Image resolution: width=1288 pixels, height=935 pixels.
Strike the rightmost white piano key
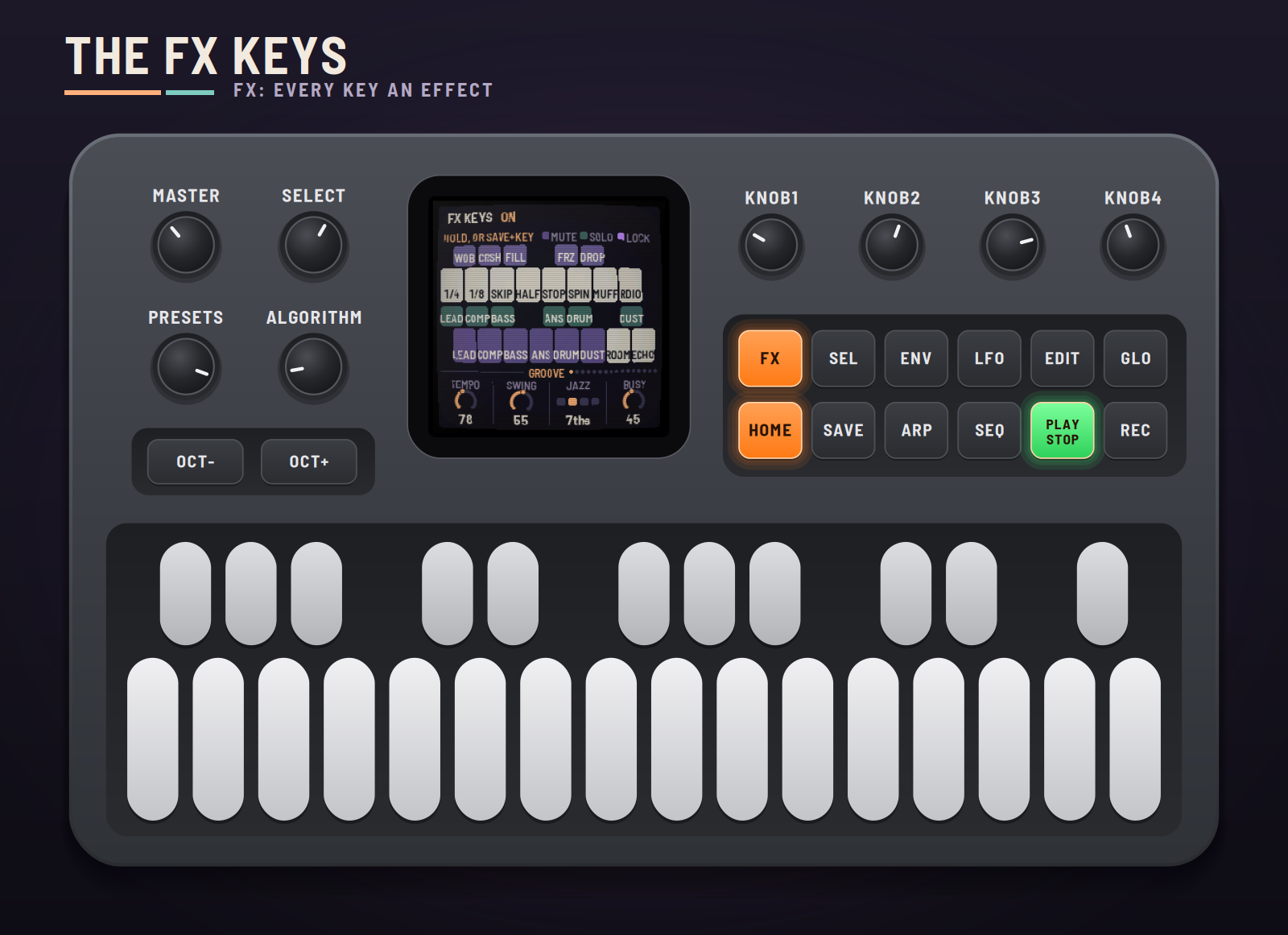[x=1135, y=739]
